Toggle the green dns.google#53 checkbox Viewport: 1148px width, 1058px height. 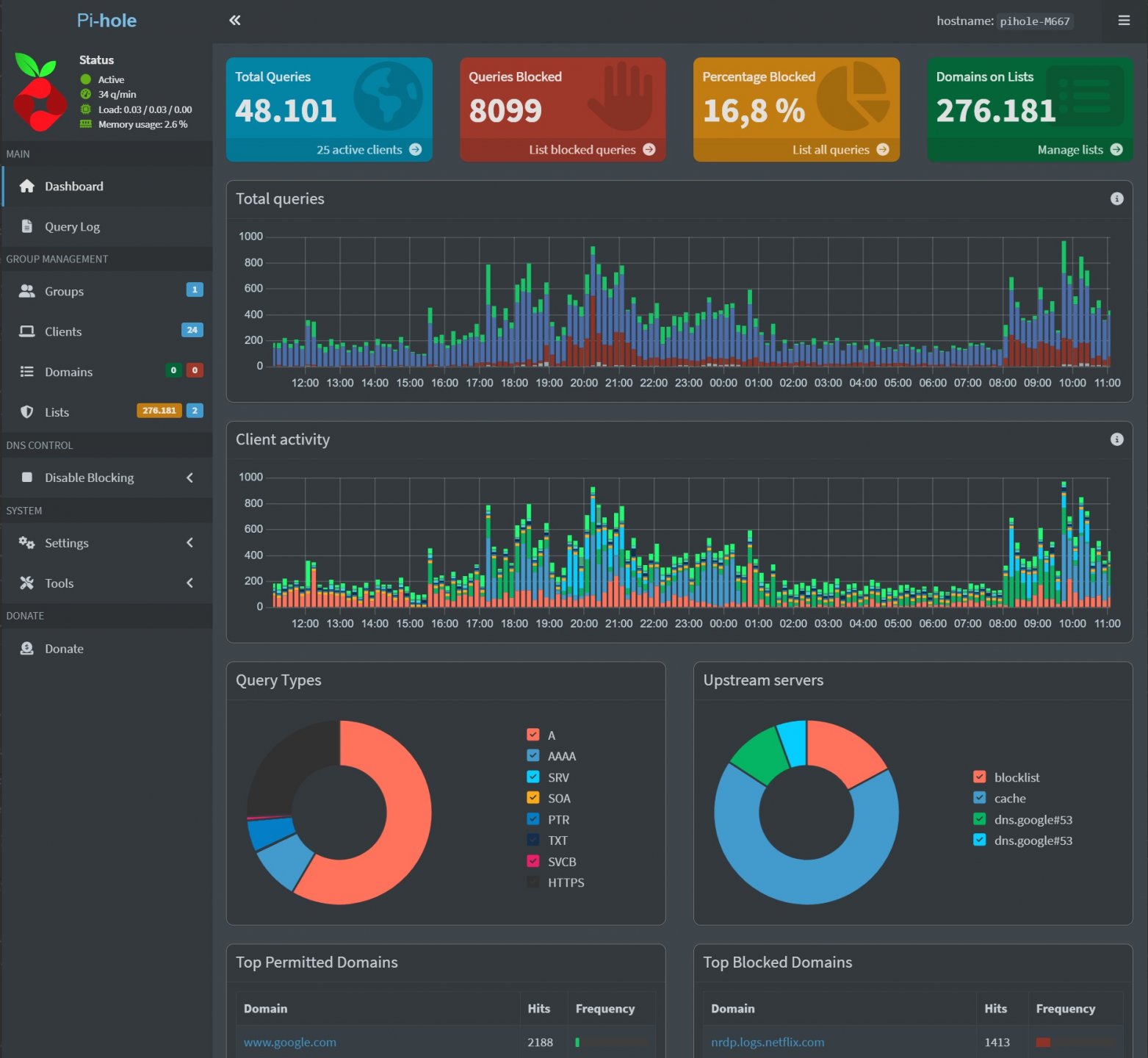[980, 819]
